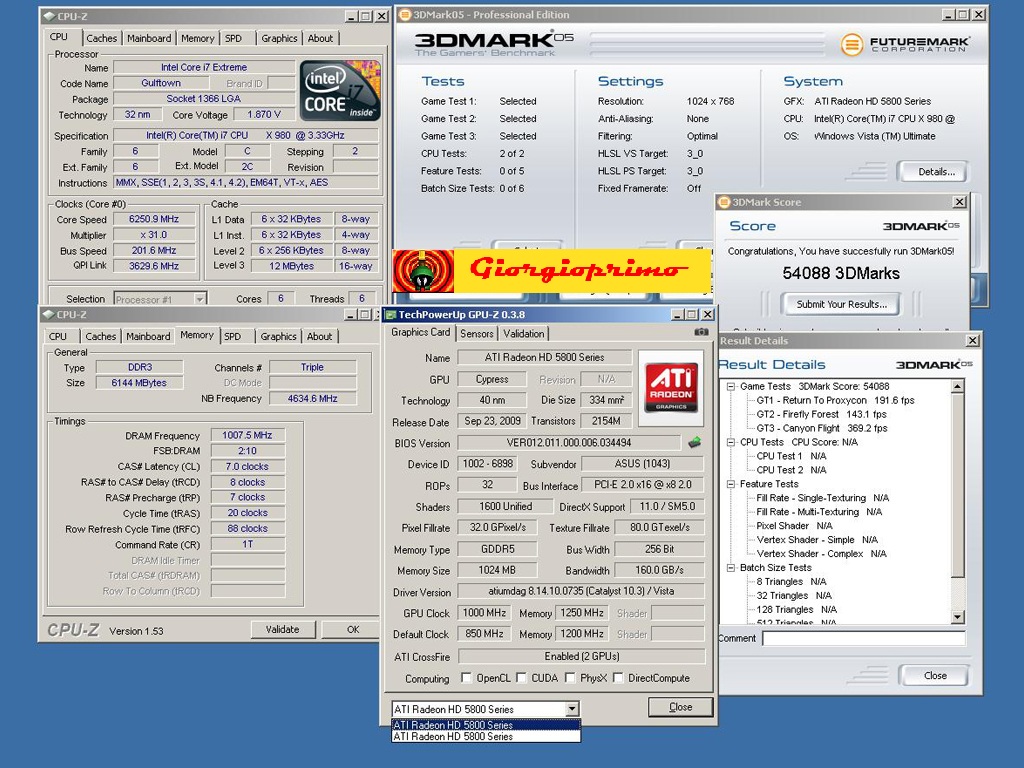This screenshot has width=1024, height=768.
Task: Switch to SPD tab in the CPU-Z memory window
Action: tap(232, 336)
